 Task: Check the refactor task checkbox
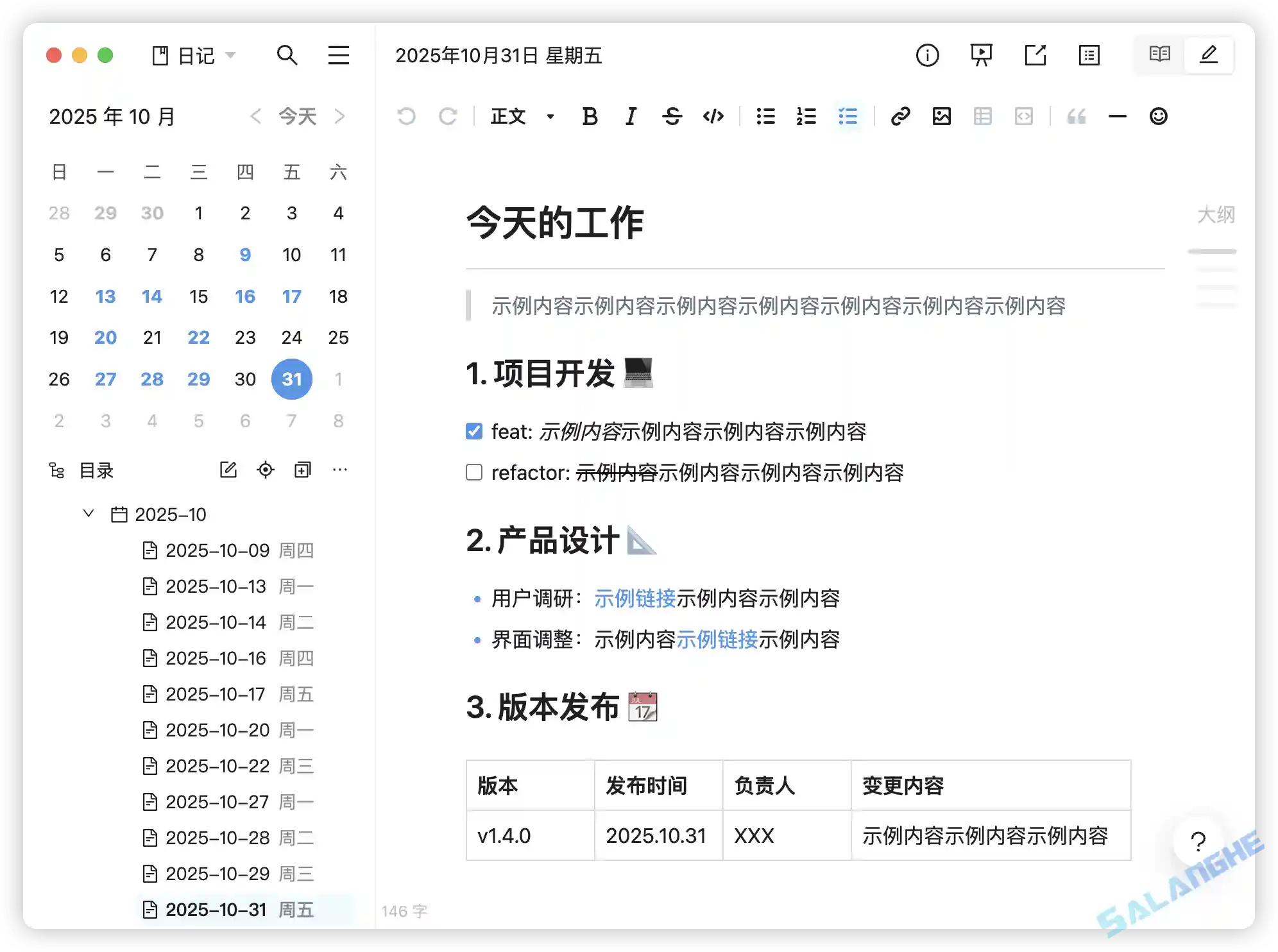(473, 472)
